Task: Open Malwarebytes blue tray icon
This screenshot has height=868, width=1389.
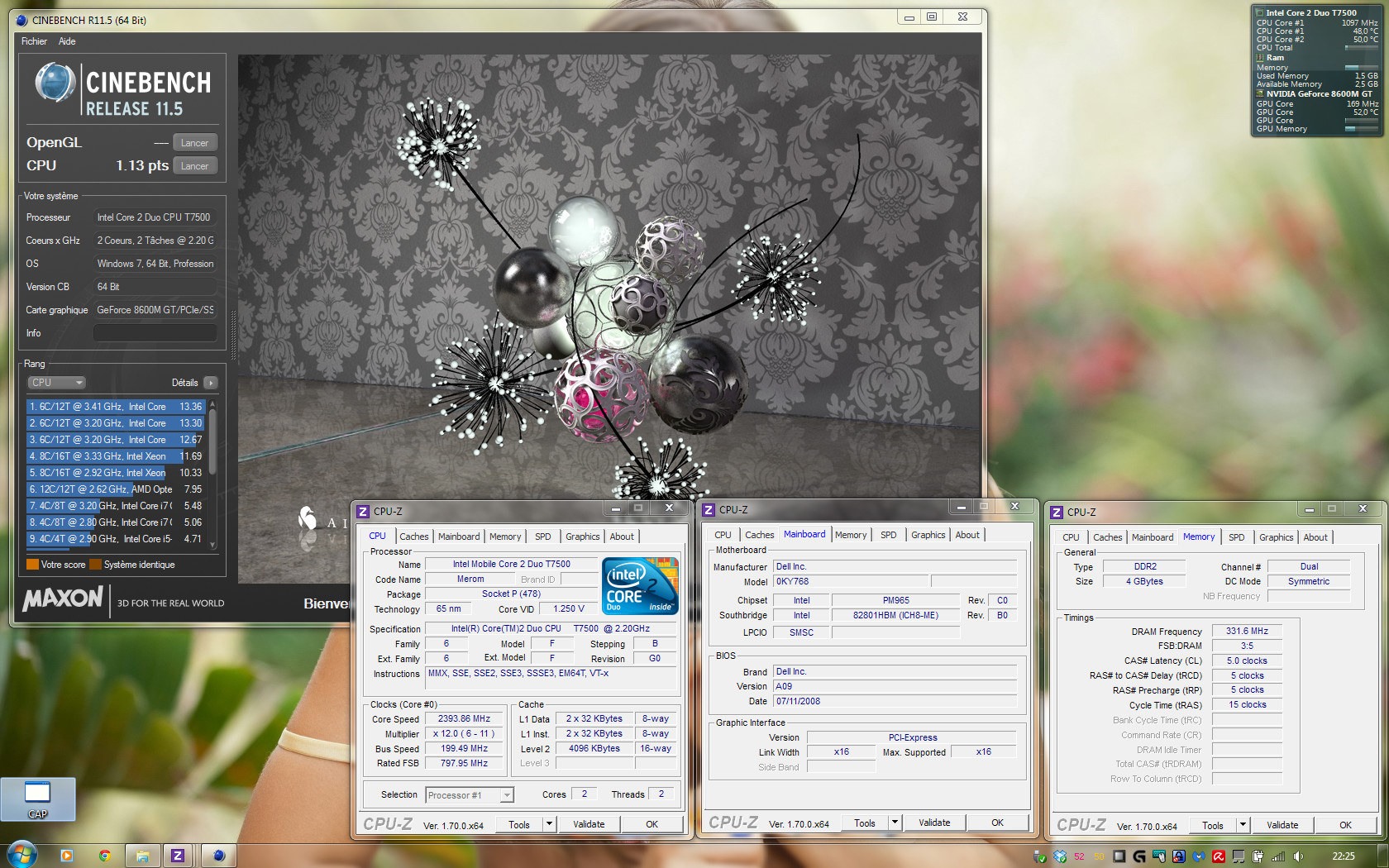Action: coord(1199,856)
